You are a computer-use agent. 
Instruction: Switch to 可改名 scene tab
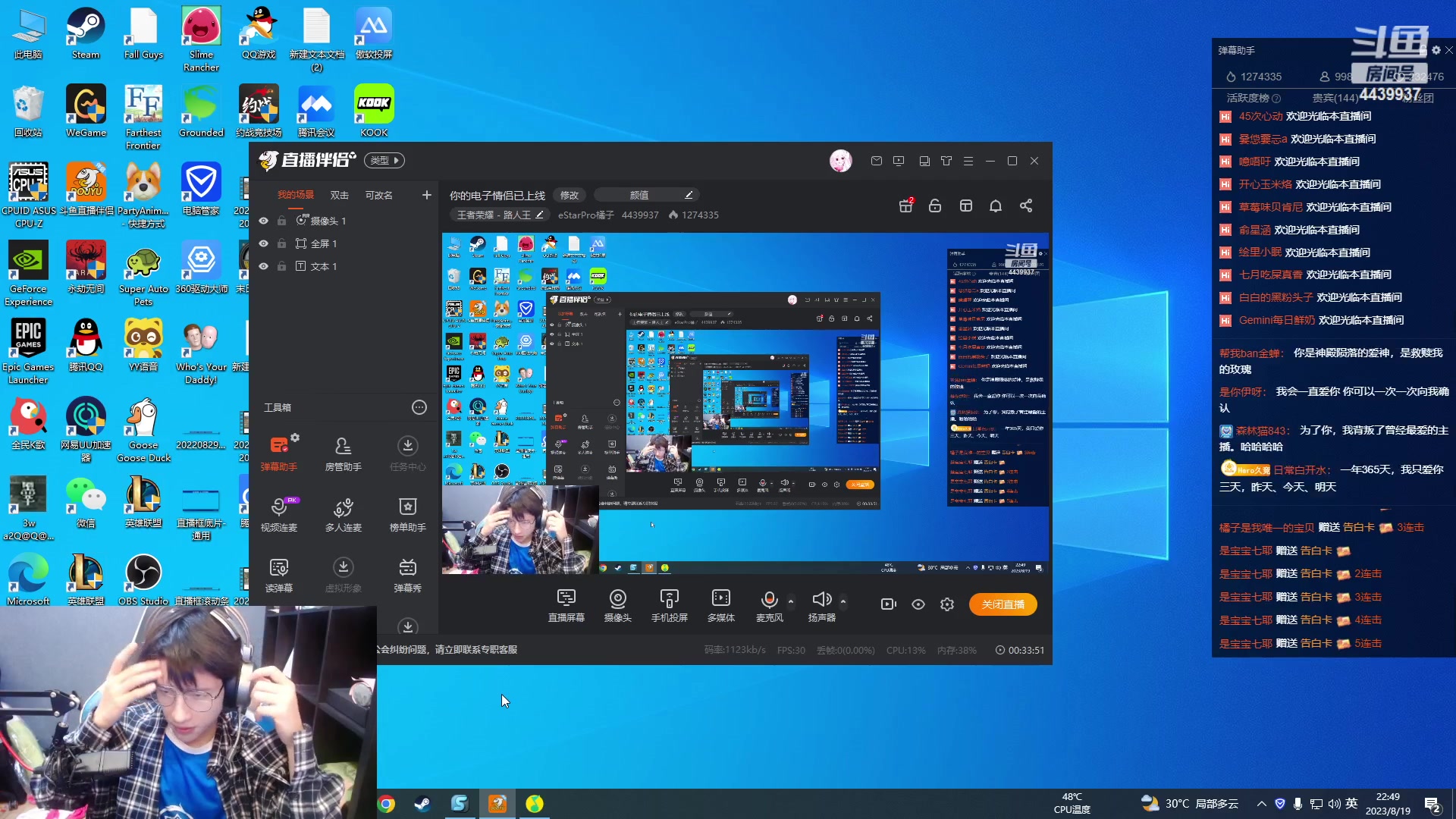[378, 195]
